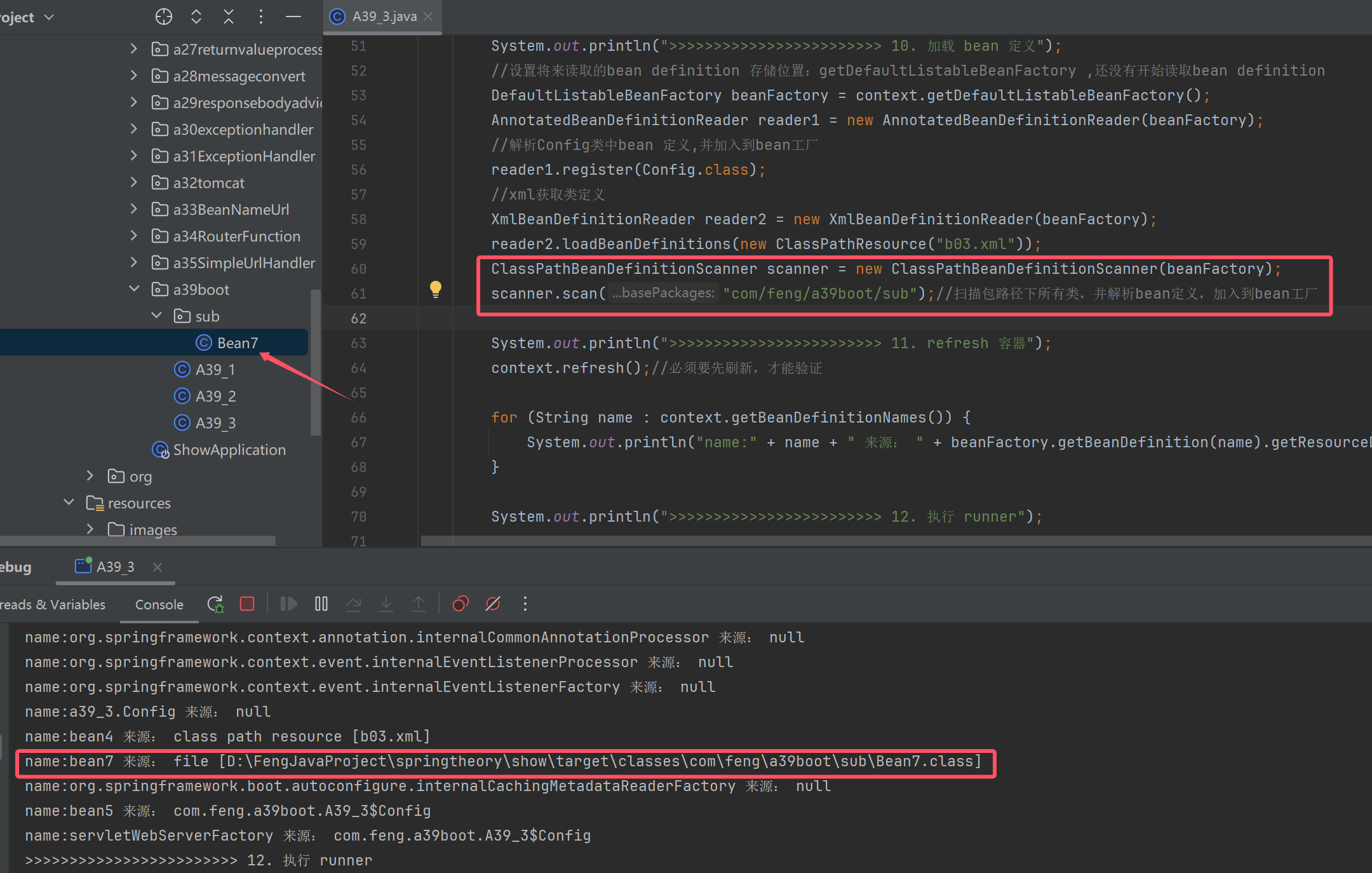Click the yellow light bulb intention icon

point(436,290)
